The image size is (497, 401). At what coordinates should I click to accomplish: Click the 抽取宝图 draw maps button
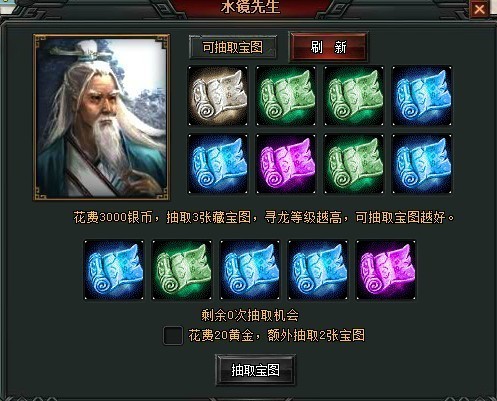point(255,370)
